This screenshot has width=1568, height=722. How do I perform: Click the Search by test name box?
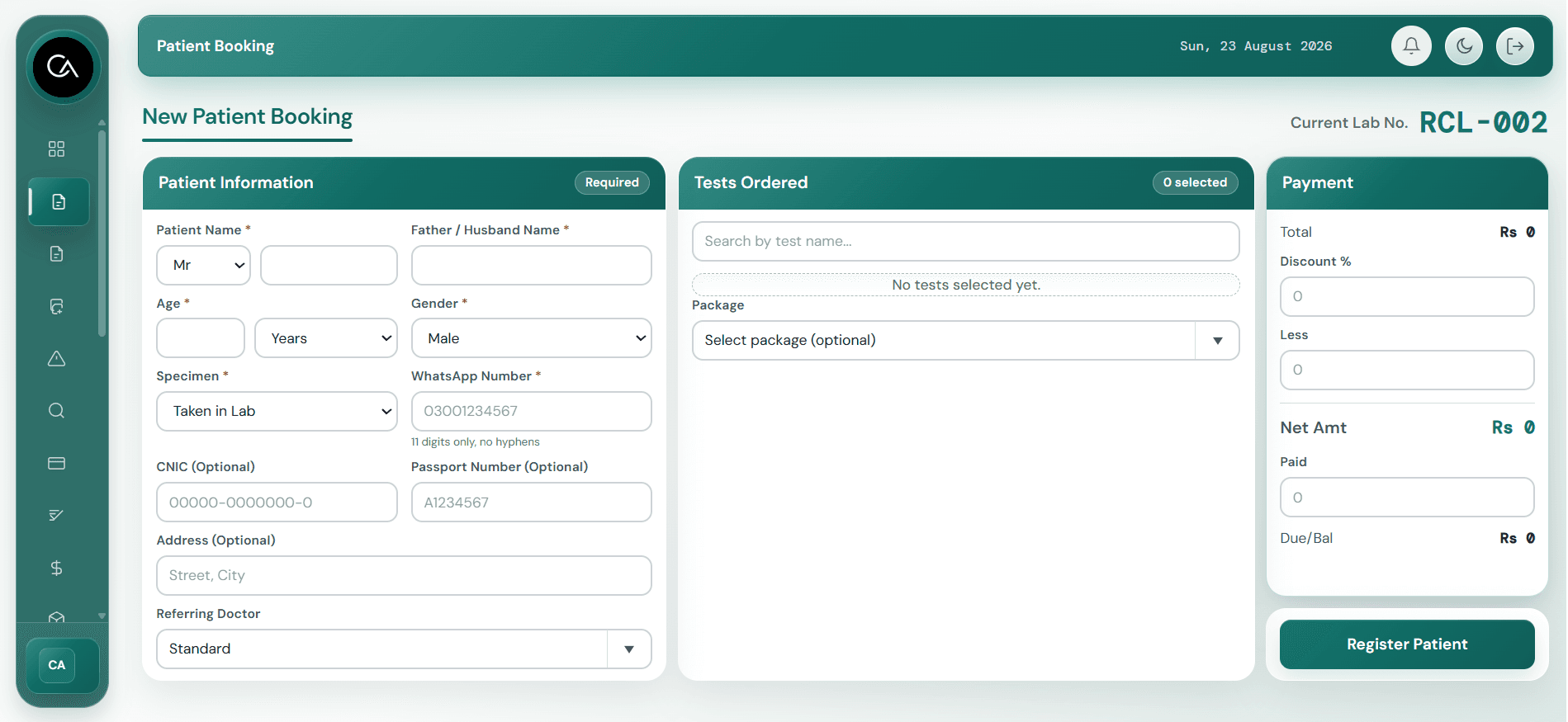[x=965, y=241]
